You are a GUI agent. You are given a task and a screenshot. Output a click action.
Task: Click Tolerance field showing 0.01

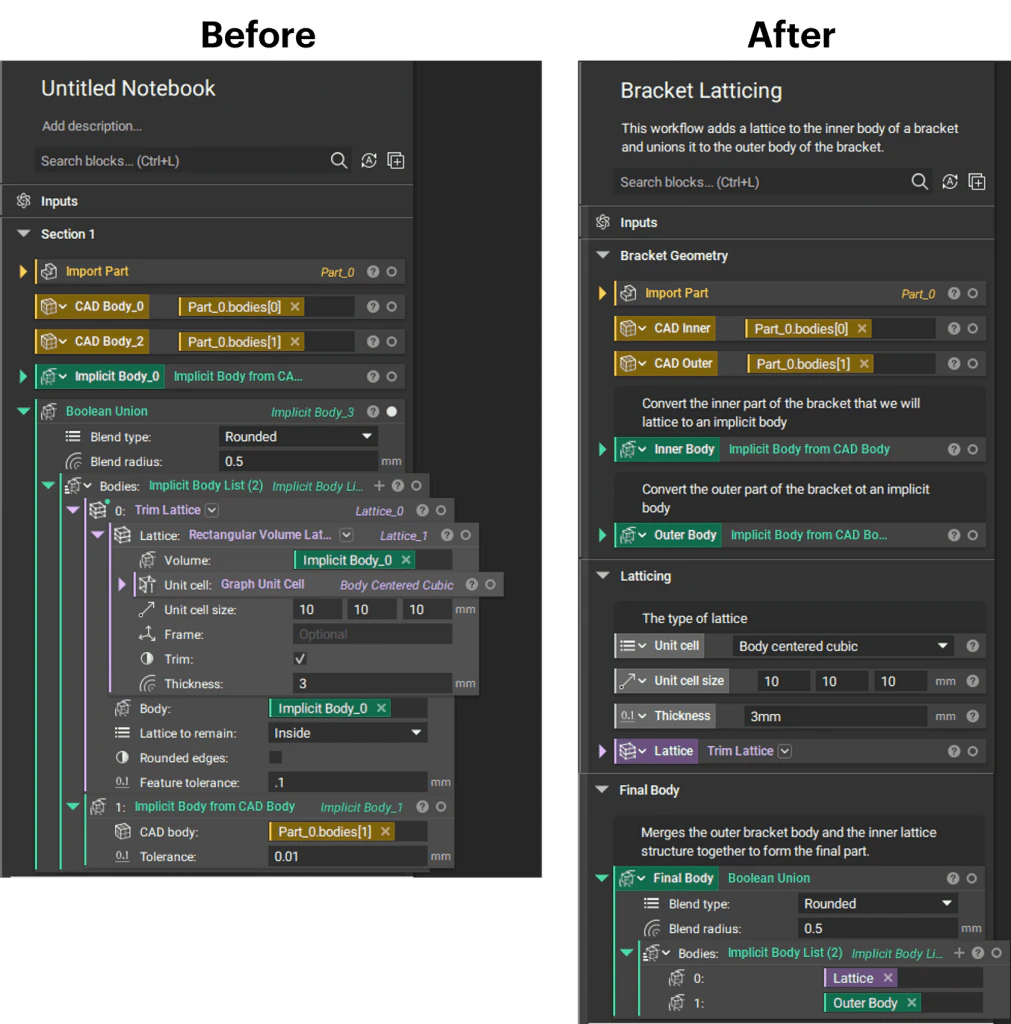point(347,856)
